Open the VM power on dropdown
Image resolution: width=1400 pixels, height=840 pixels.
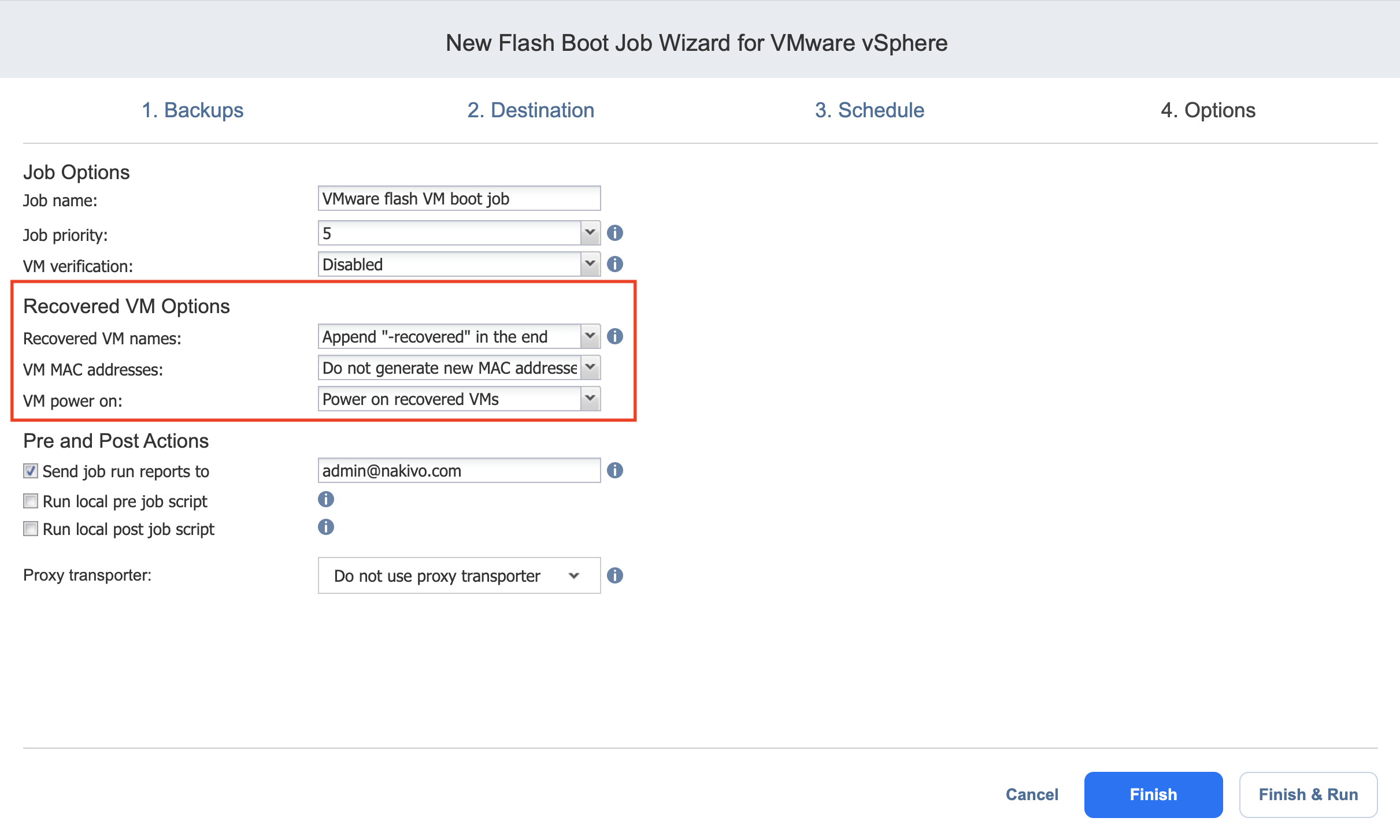pos(590,399)
